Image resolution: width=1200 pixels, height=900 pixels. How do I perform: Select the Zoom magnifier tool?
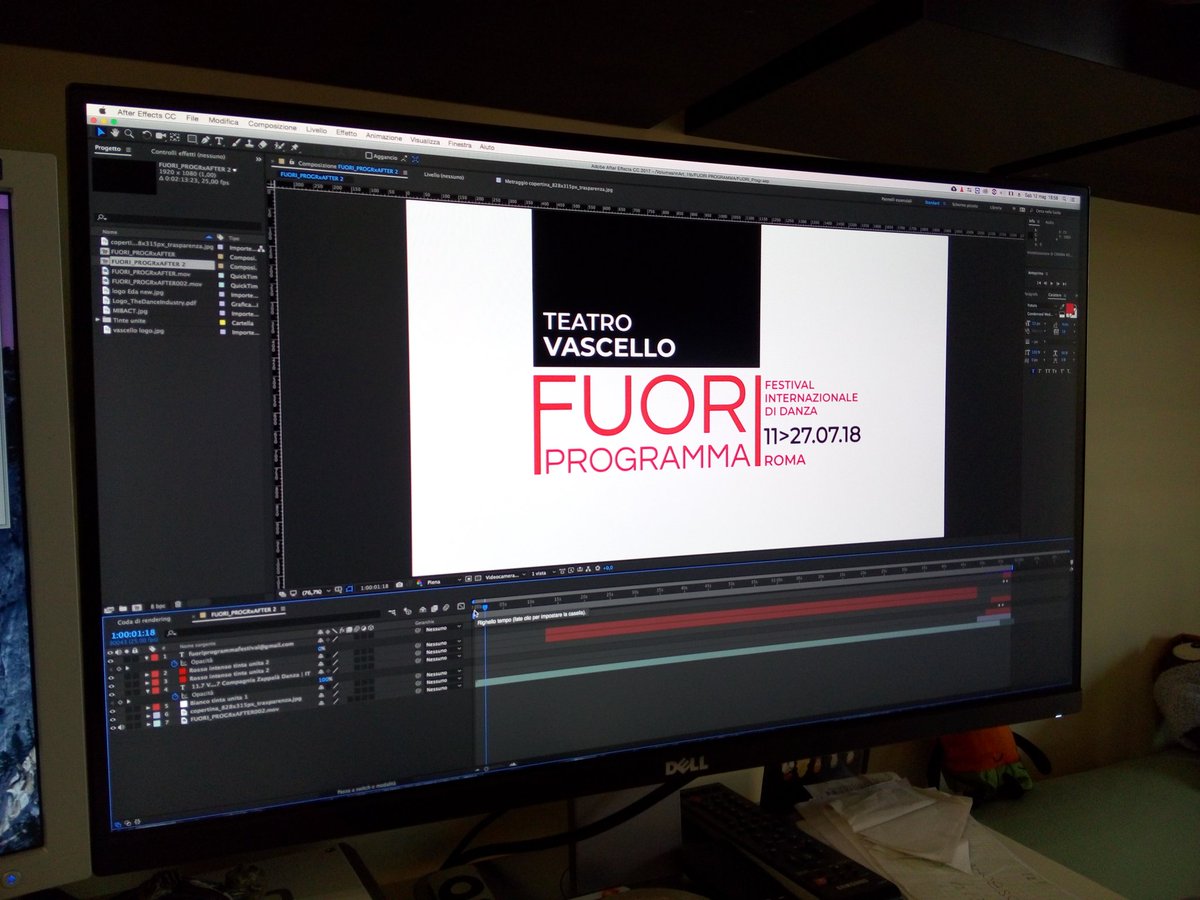129,134
